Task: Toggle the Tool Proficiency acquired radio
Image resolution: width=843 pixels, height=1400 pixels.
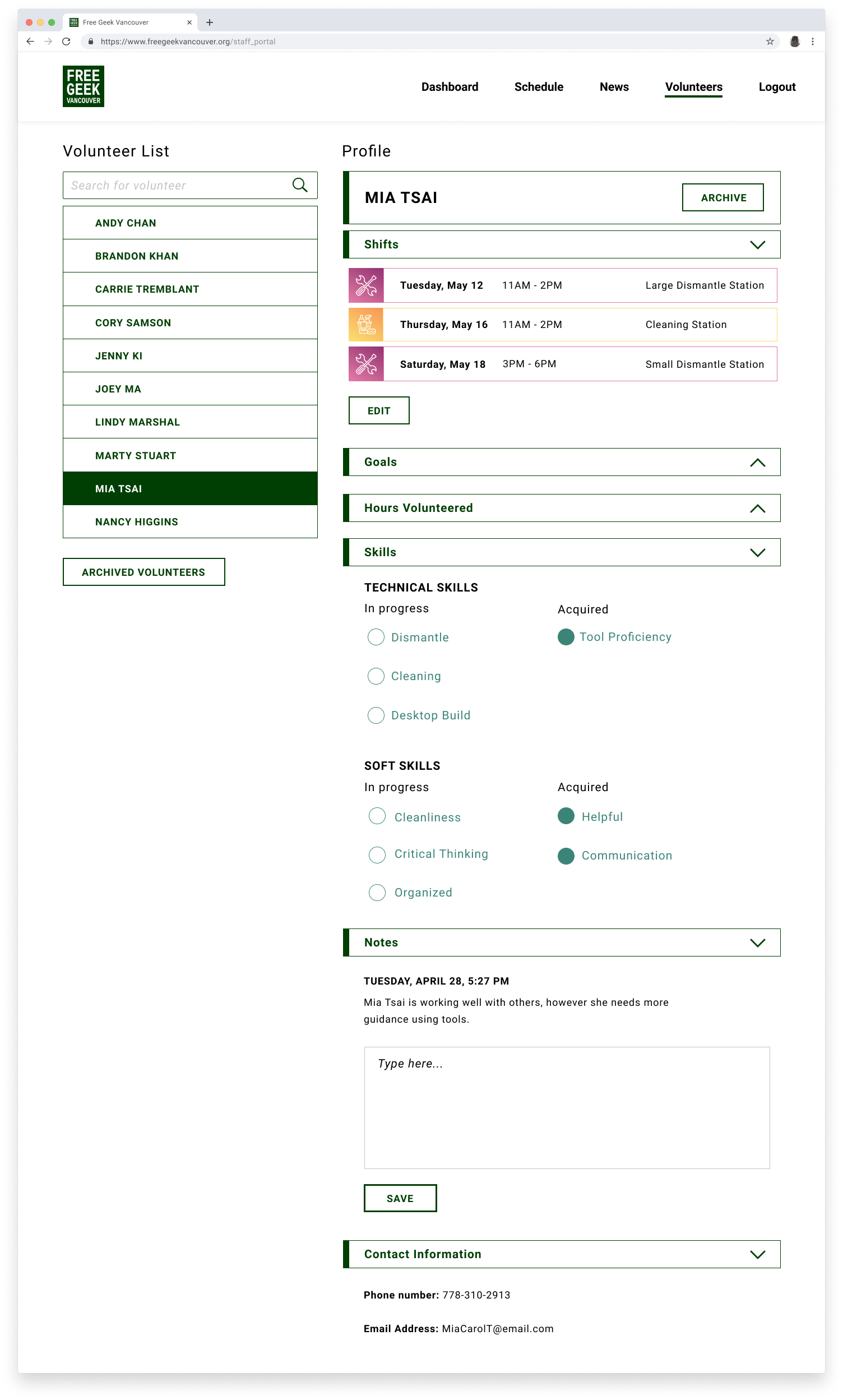Action: (566, 637)
